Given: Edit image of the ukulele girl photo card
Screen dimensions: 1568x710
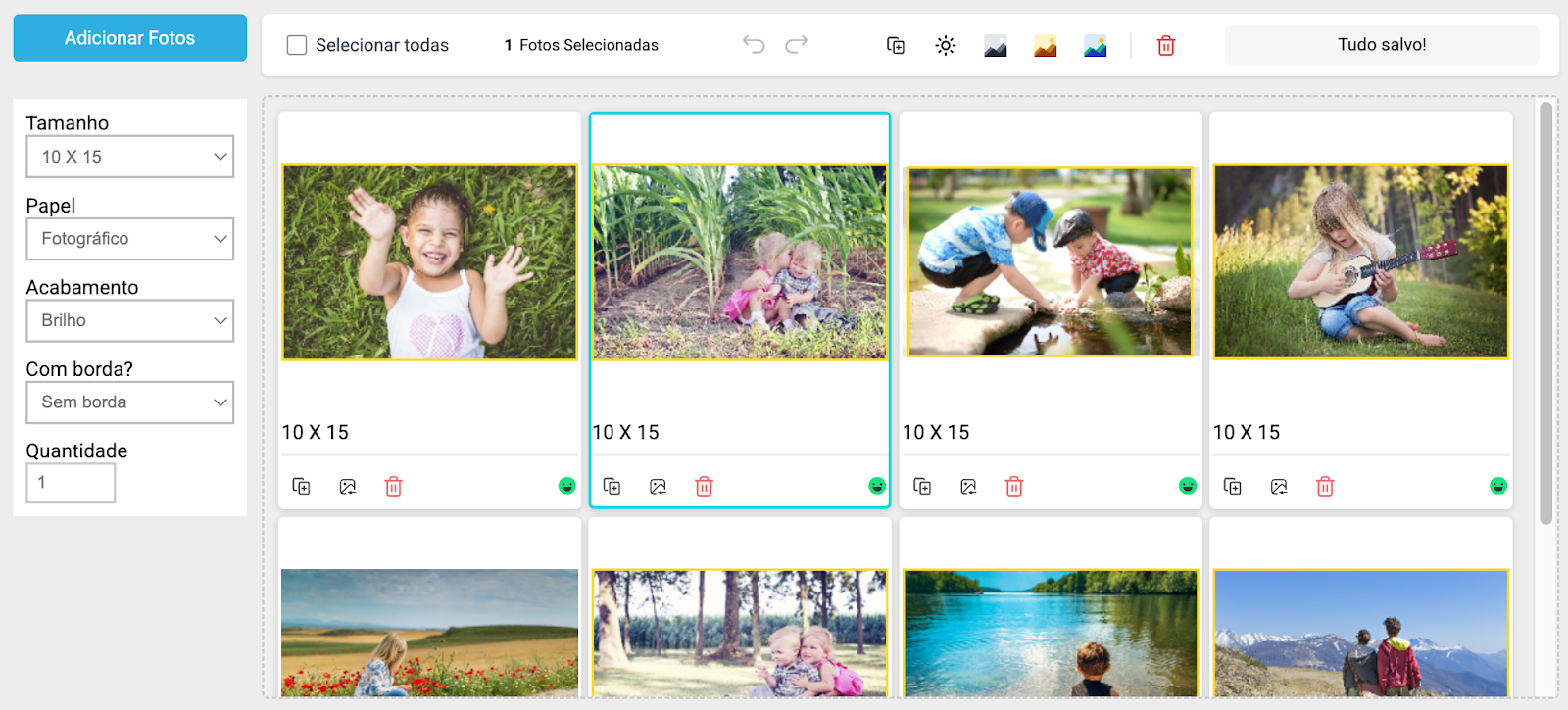Looking at the screenshot, I should pos(1279,487).
